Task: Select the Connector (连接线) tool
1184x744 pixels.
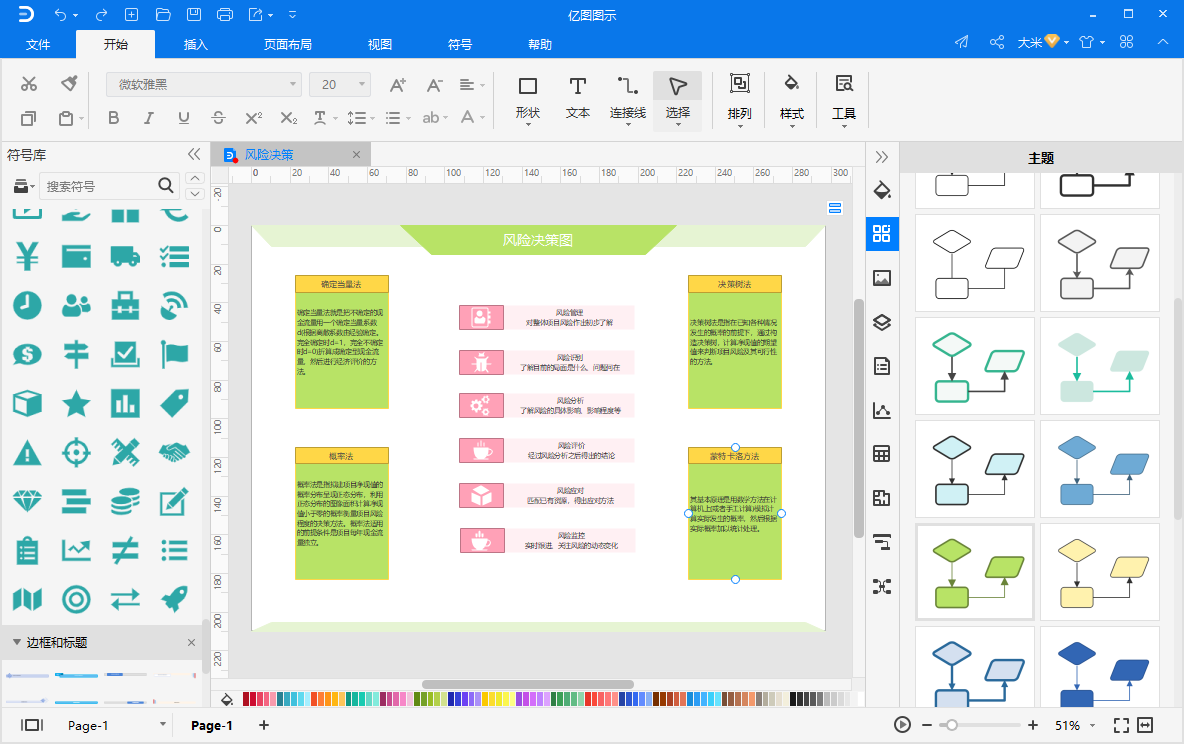Action: tap(627, 97)
